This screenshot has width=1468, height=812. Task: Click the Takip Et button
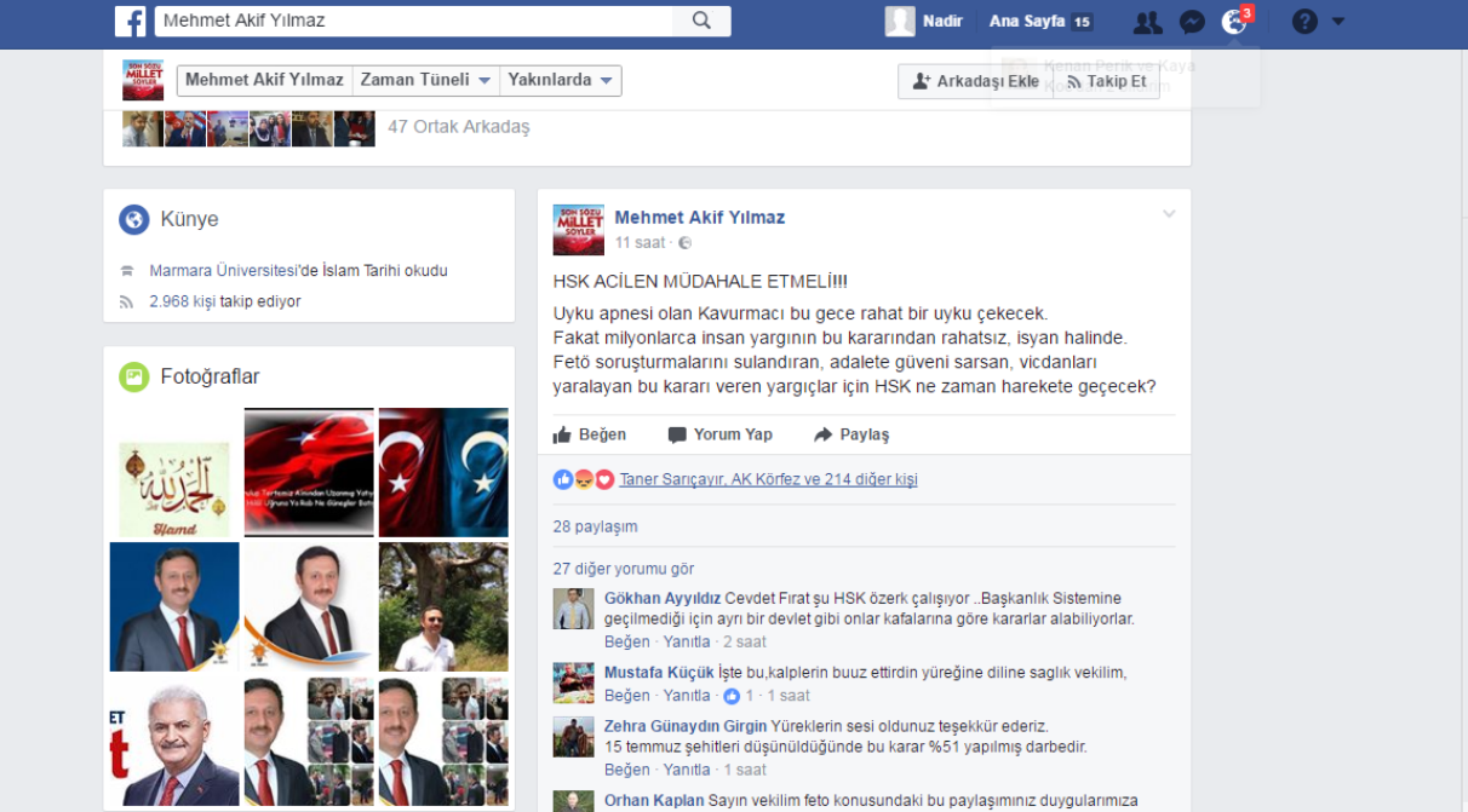click(1106, 81)
